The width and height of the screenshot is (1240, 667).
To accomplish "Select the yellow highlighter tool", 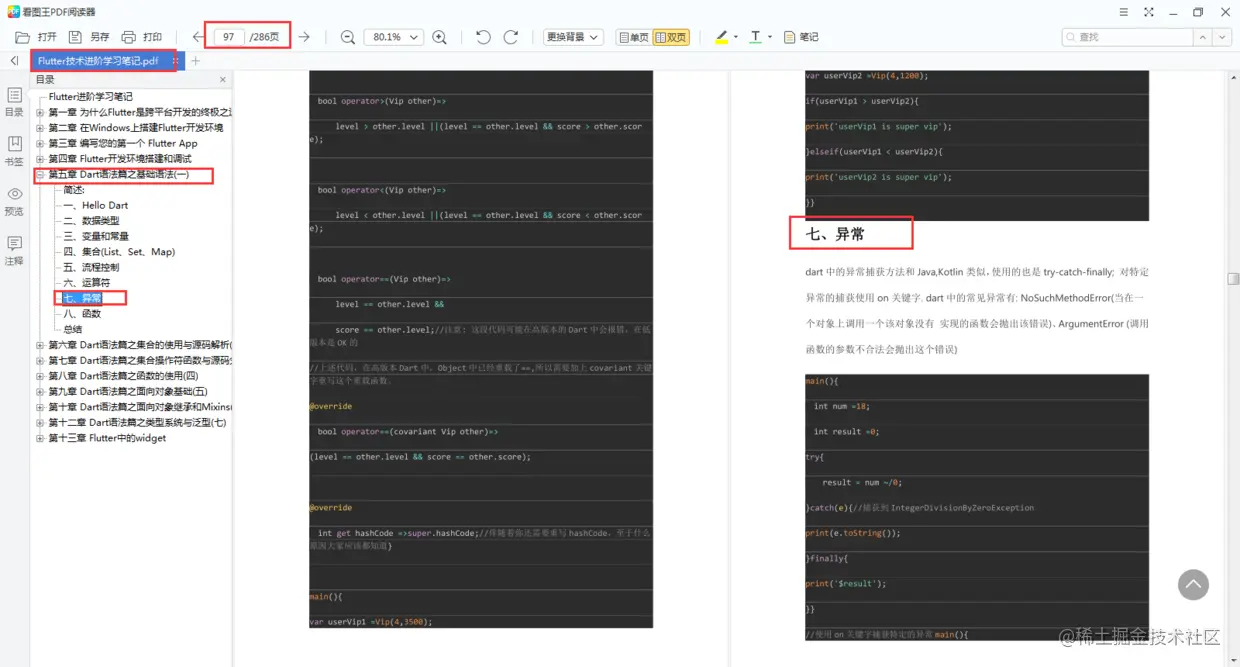I will [722, 37].
